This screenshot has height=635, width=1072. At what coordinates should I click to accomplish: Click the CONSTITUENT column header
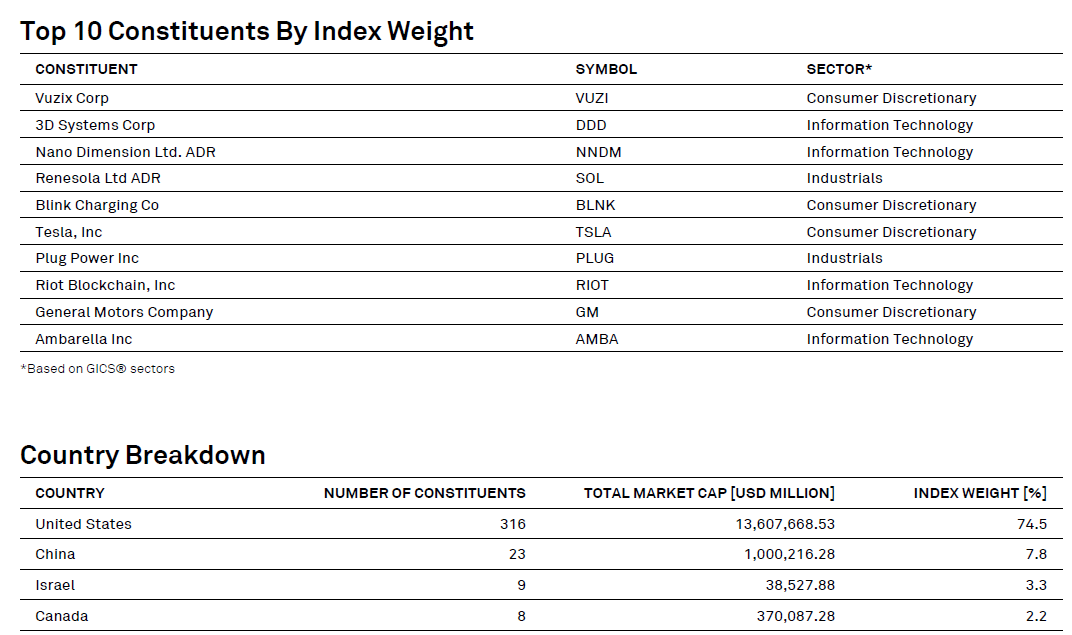coord(85,69)
